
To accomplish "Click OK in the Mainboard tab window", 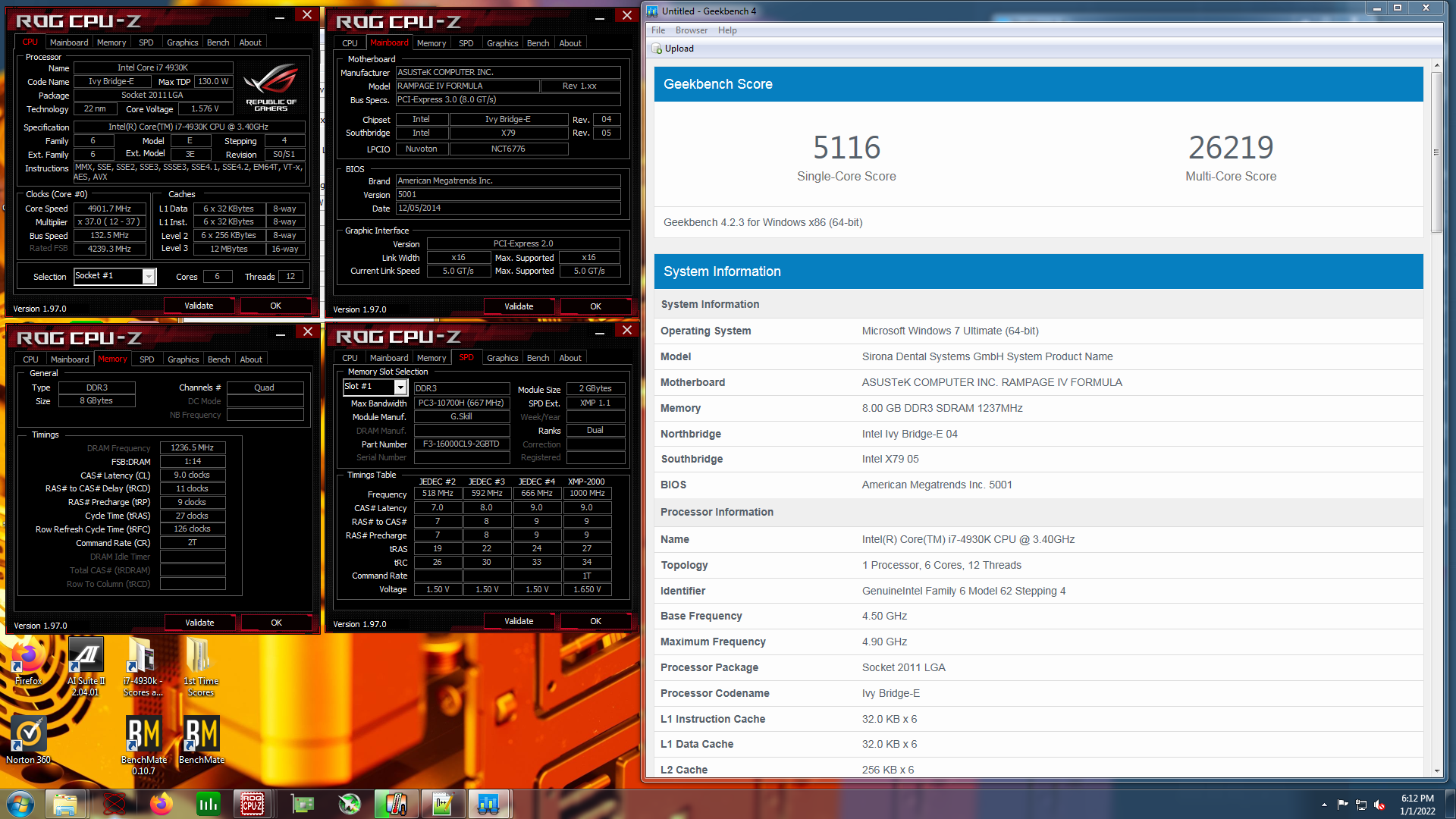I will 596,306.
